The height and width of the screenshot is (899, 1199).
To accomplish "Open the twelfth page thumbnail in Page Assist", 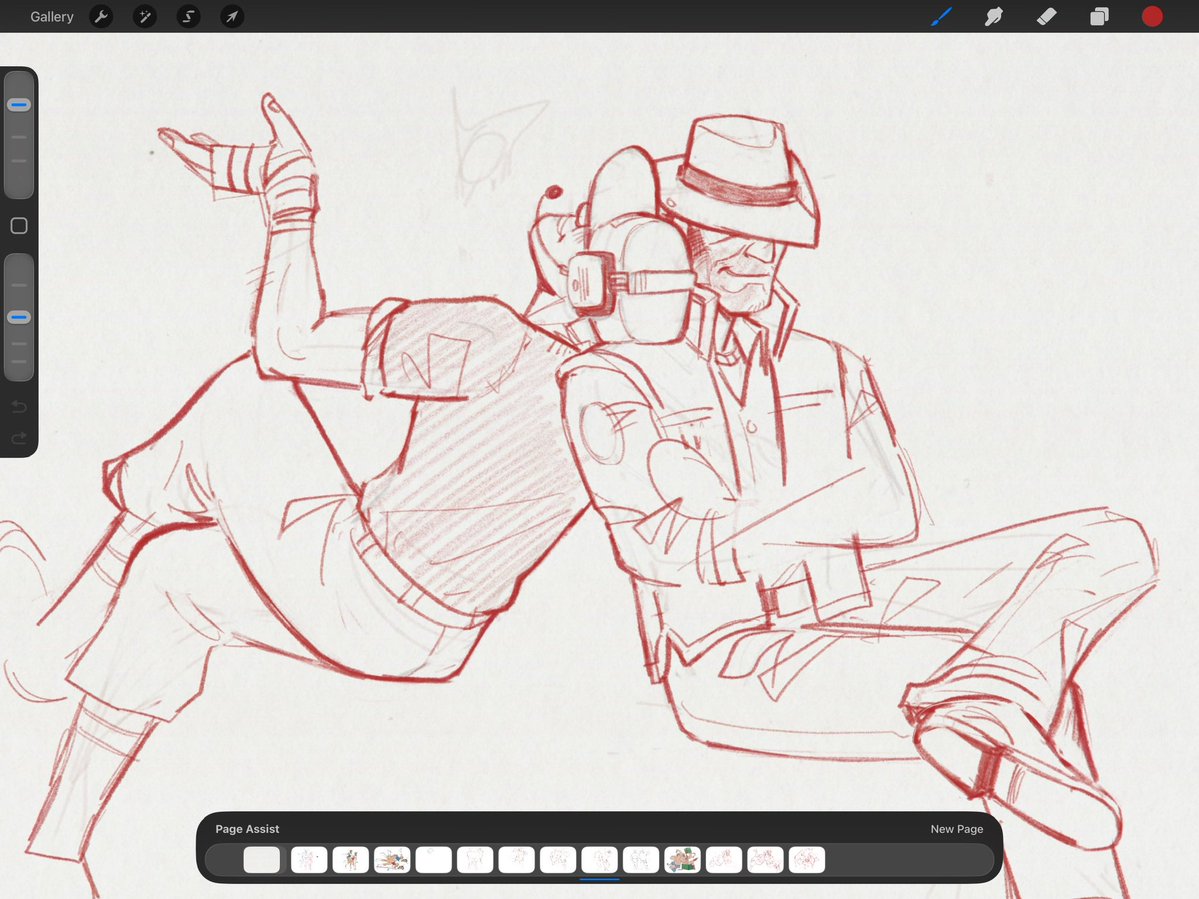I will tap(723, 860).
